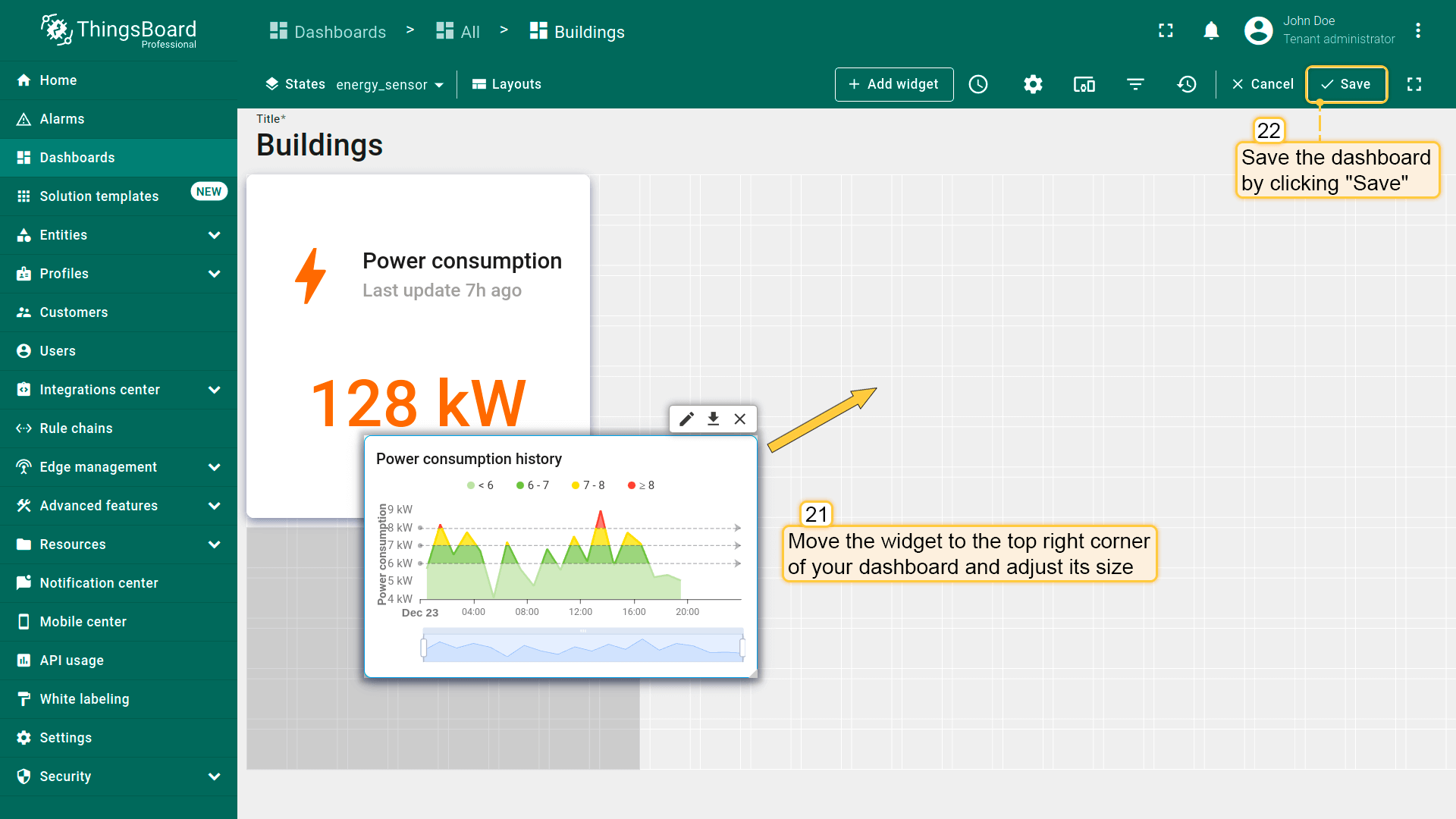Toggle the '≥ 8' legend series
This screenshot has width=1456, height=819.
coord(642,485)
